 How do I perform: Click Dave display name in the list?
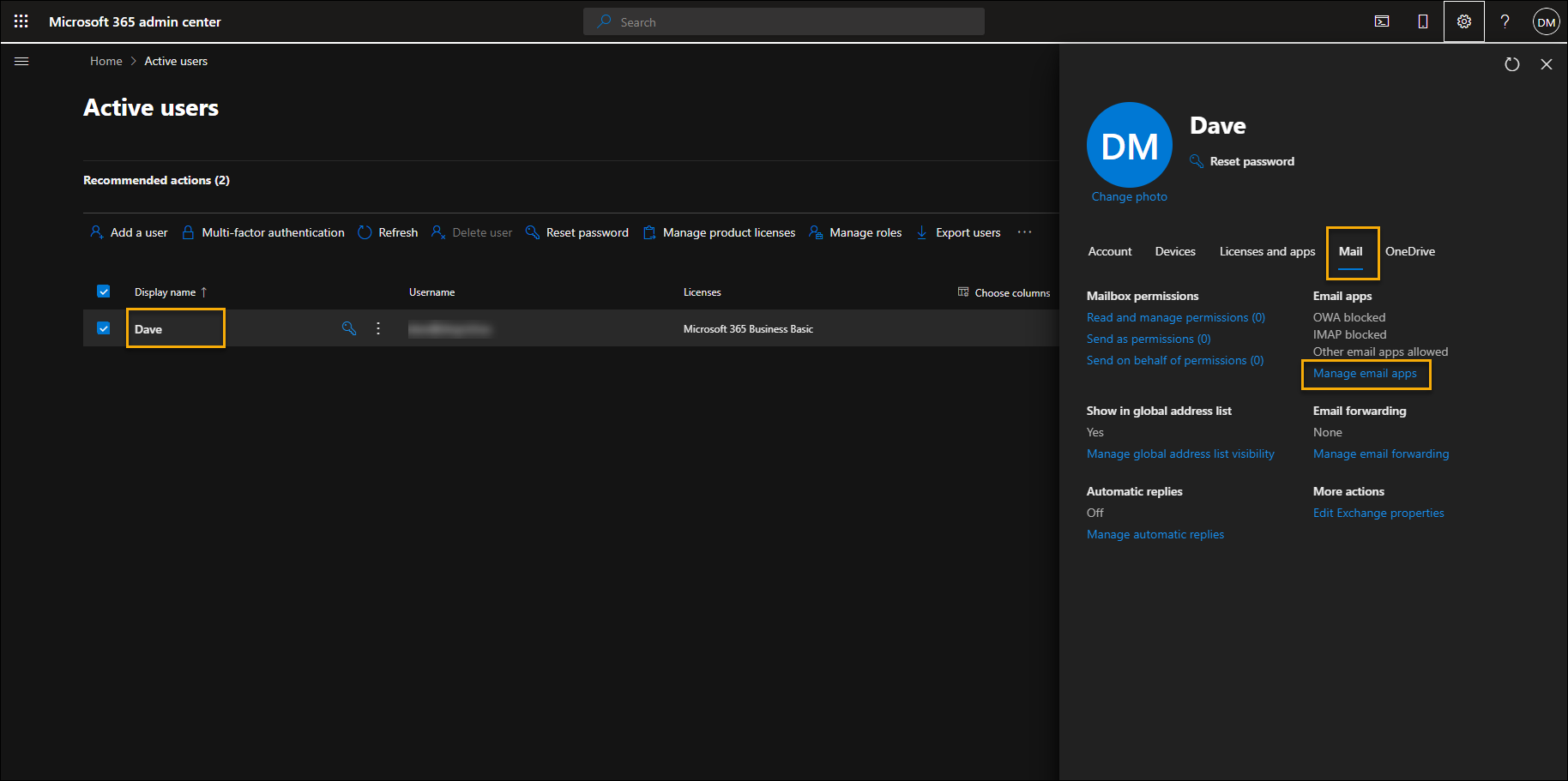coord(148,329)
